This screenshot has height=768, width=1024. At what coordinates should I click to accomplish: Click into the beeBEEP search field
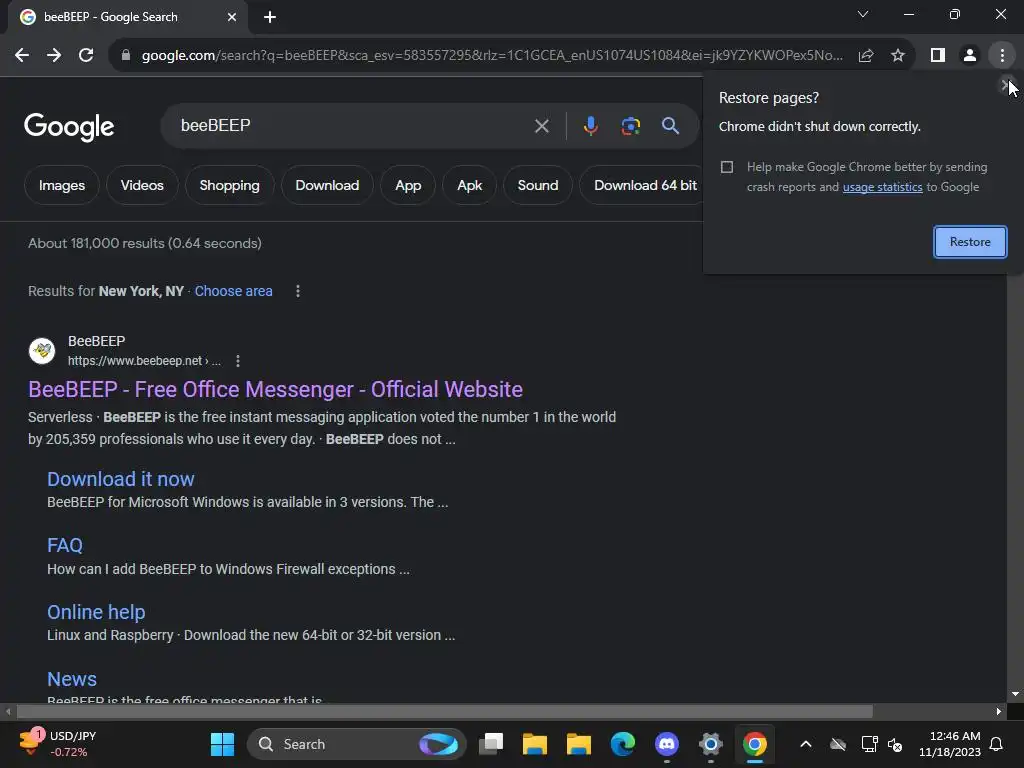[x=353, y=125]
